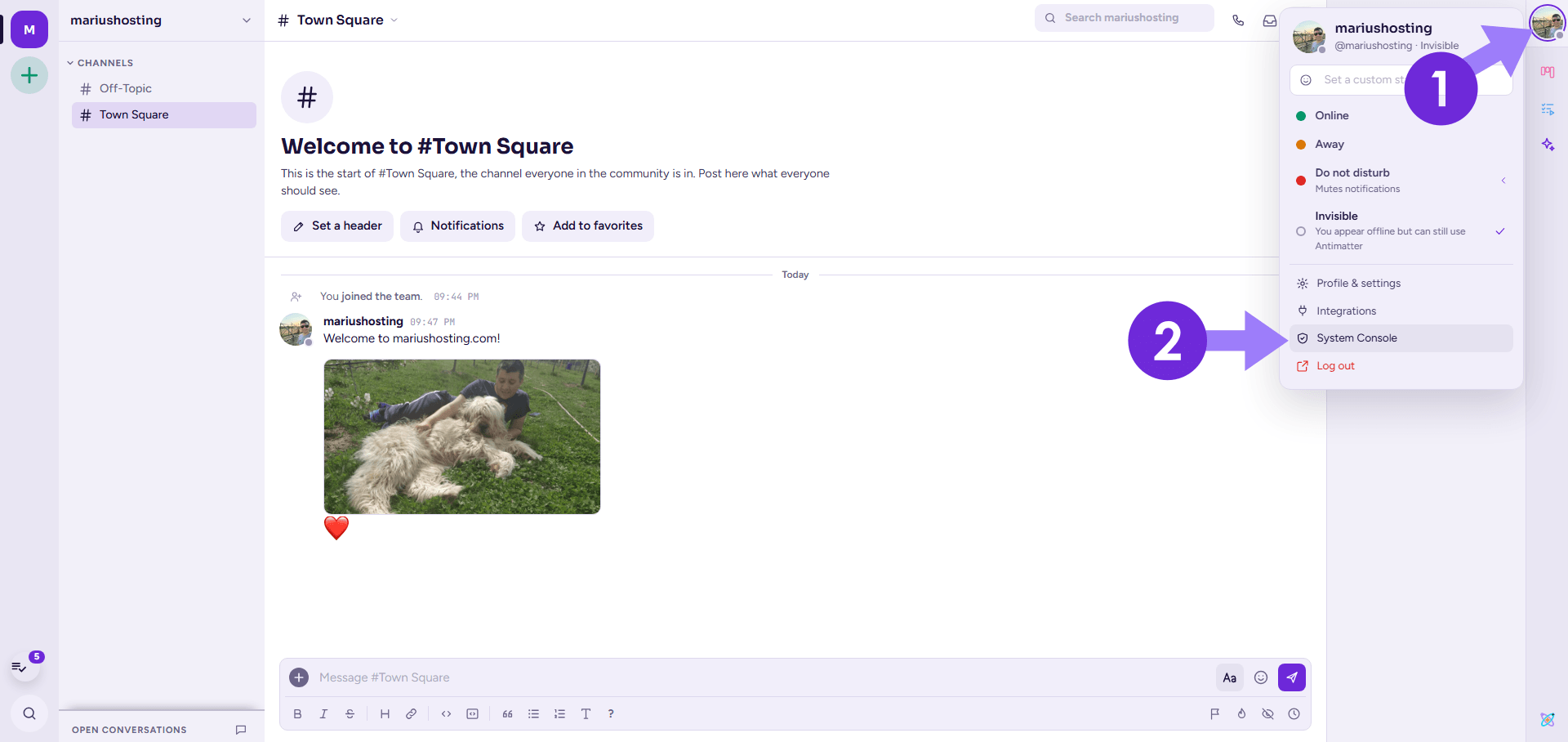This screenshot has height=742, width=1568.
Task: Open Integrations from the user menu
Action: pyautogui.click(x=1401, y=311)
